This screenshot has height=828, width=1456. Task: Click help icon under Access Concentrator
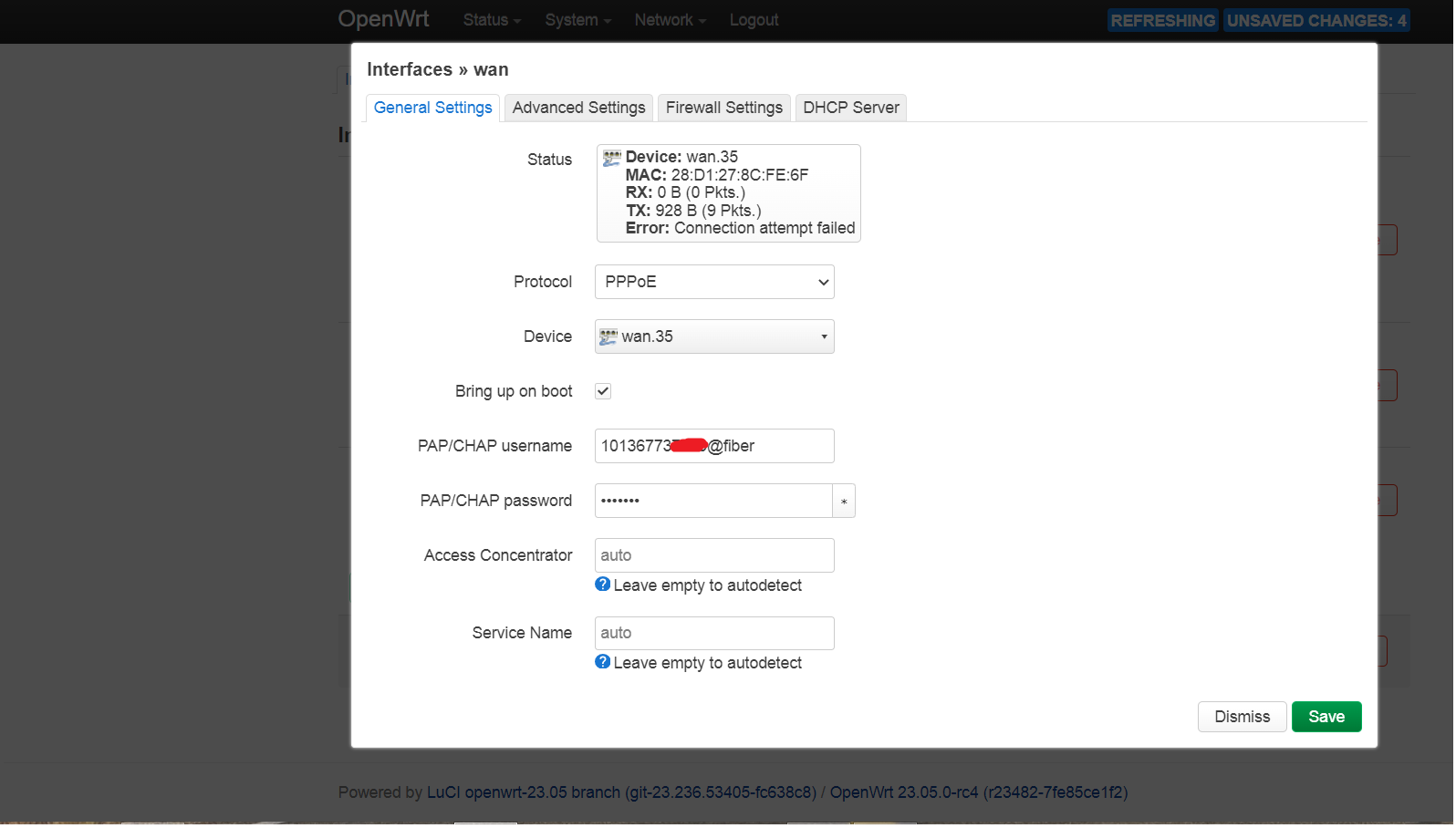(603, 585)
